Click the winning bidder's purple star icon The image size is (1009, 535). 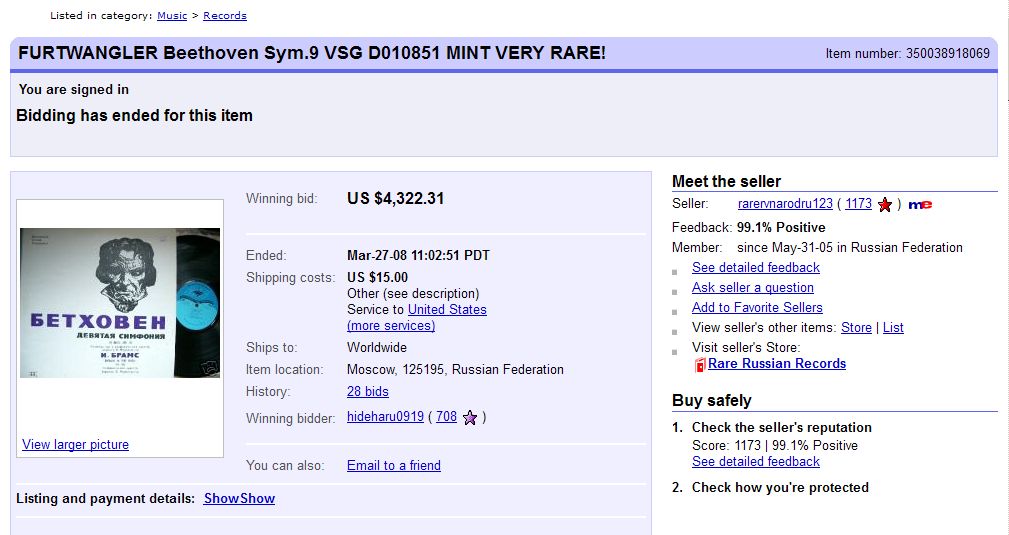coord(470,417)
